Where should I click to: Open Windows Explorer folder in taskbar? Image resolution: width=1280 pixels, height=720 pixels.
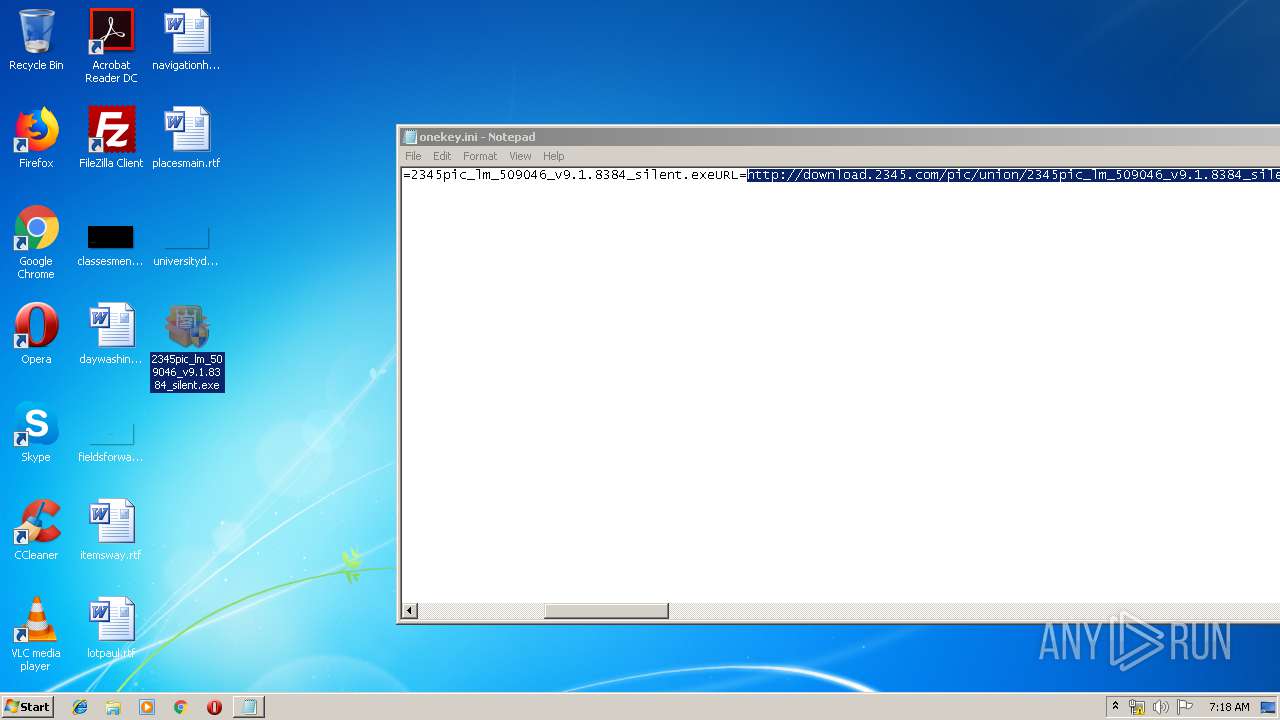(113, 707)
